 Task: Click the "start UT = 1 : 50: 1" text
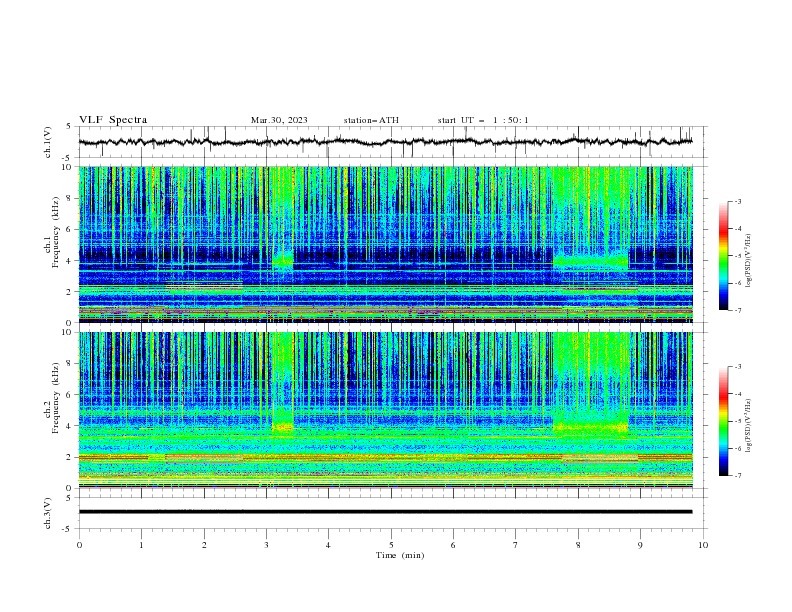pyautogui.click(x=483, y=120)
